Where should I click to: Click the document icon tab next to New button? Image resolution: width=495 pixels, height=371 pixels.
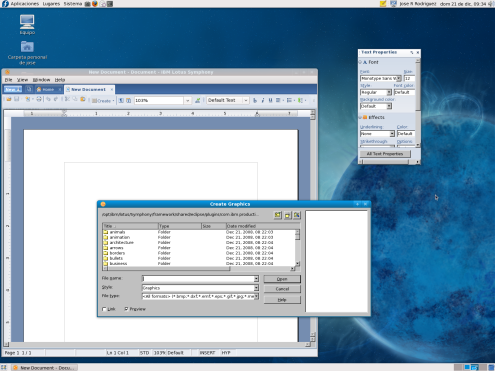point(29,89)
